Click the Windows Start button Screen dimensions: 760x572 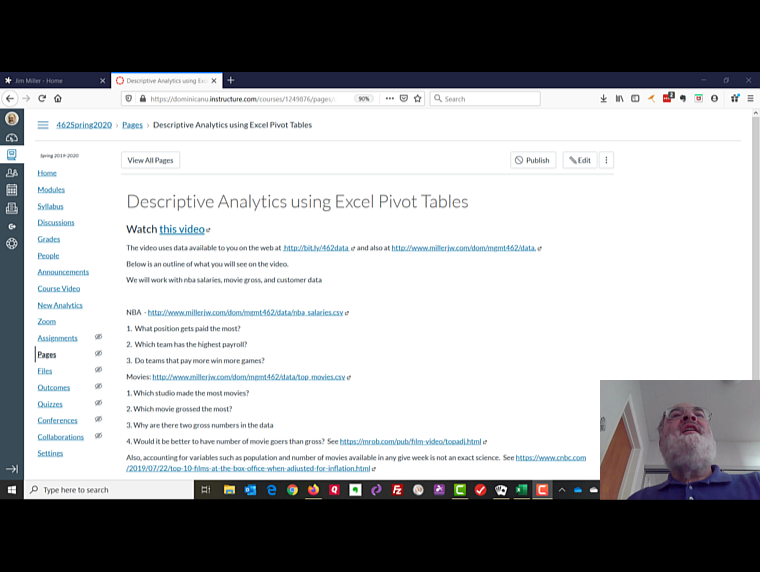pos(12,490)
